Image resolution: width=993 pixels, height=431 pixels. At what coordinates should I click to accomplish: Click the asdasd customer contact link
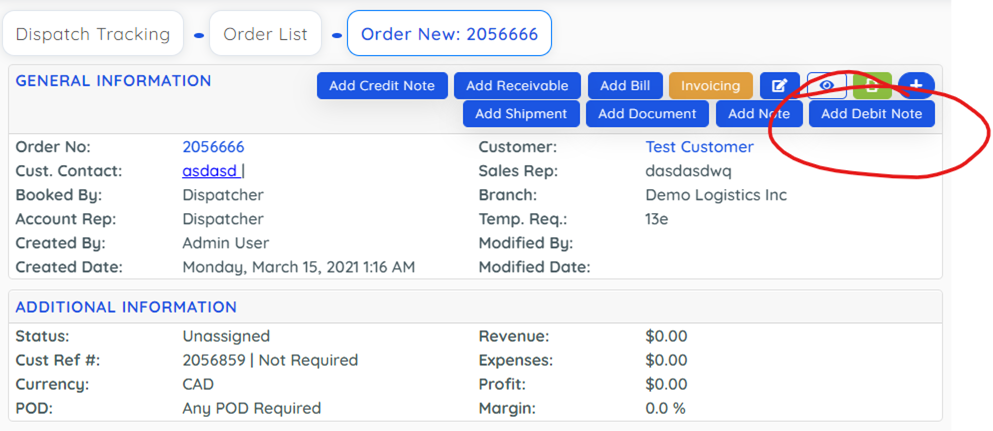[x=210, y=171]
